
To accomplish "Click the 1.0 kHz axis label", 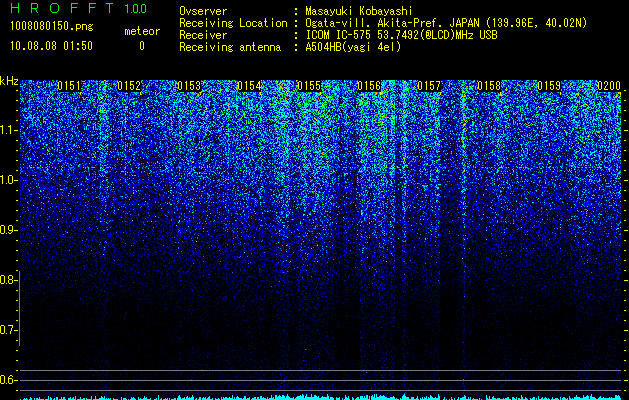I will [8, 180].
